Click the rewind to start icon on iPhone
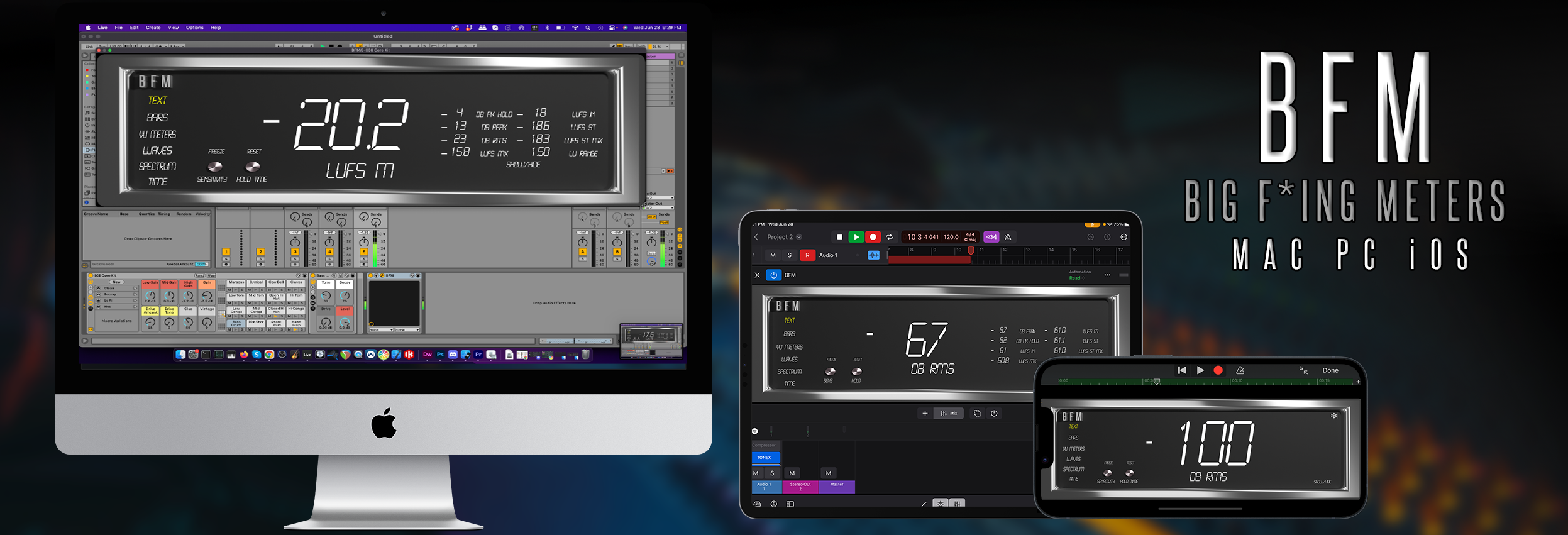 (1182, 370)
